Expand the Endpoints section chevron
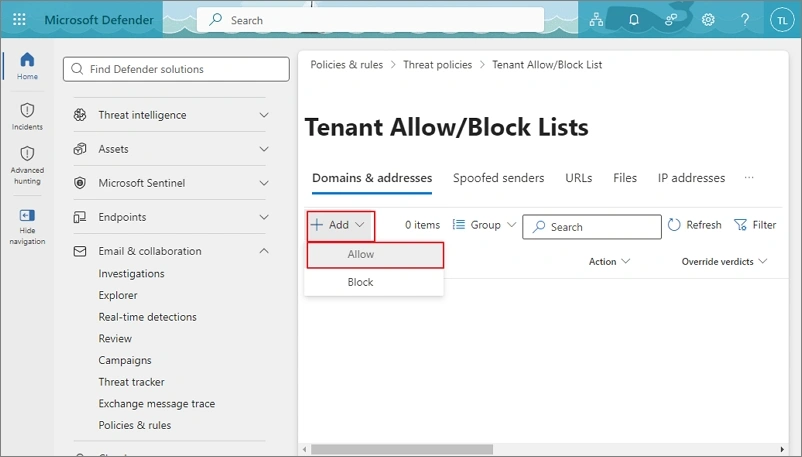 pos(264,217)
